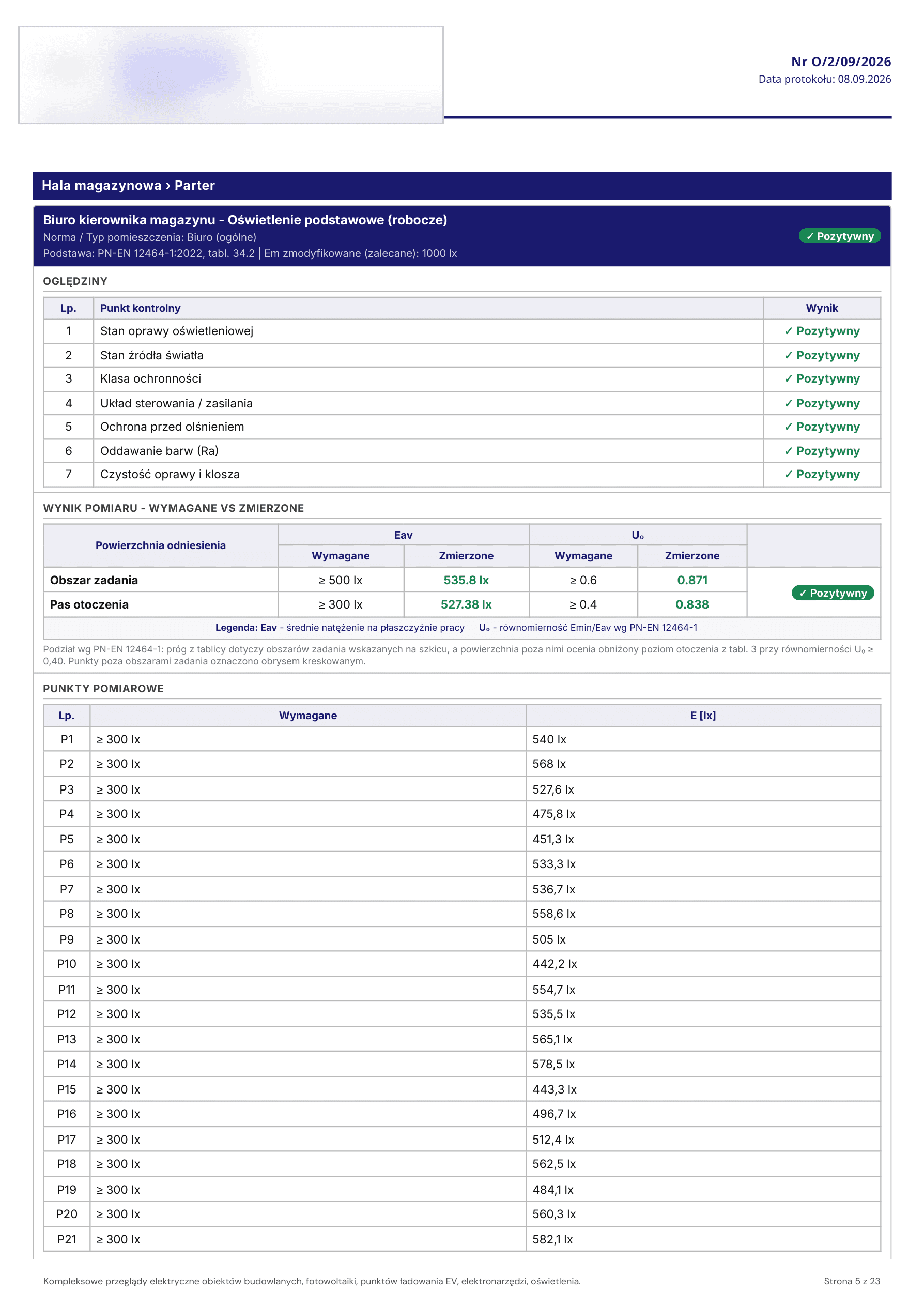Click the Podstawa PN-EN 12464-1:2022 line

[250, 253]
